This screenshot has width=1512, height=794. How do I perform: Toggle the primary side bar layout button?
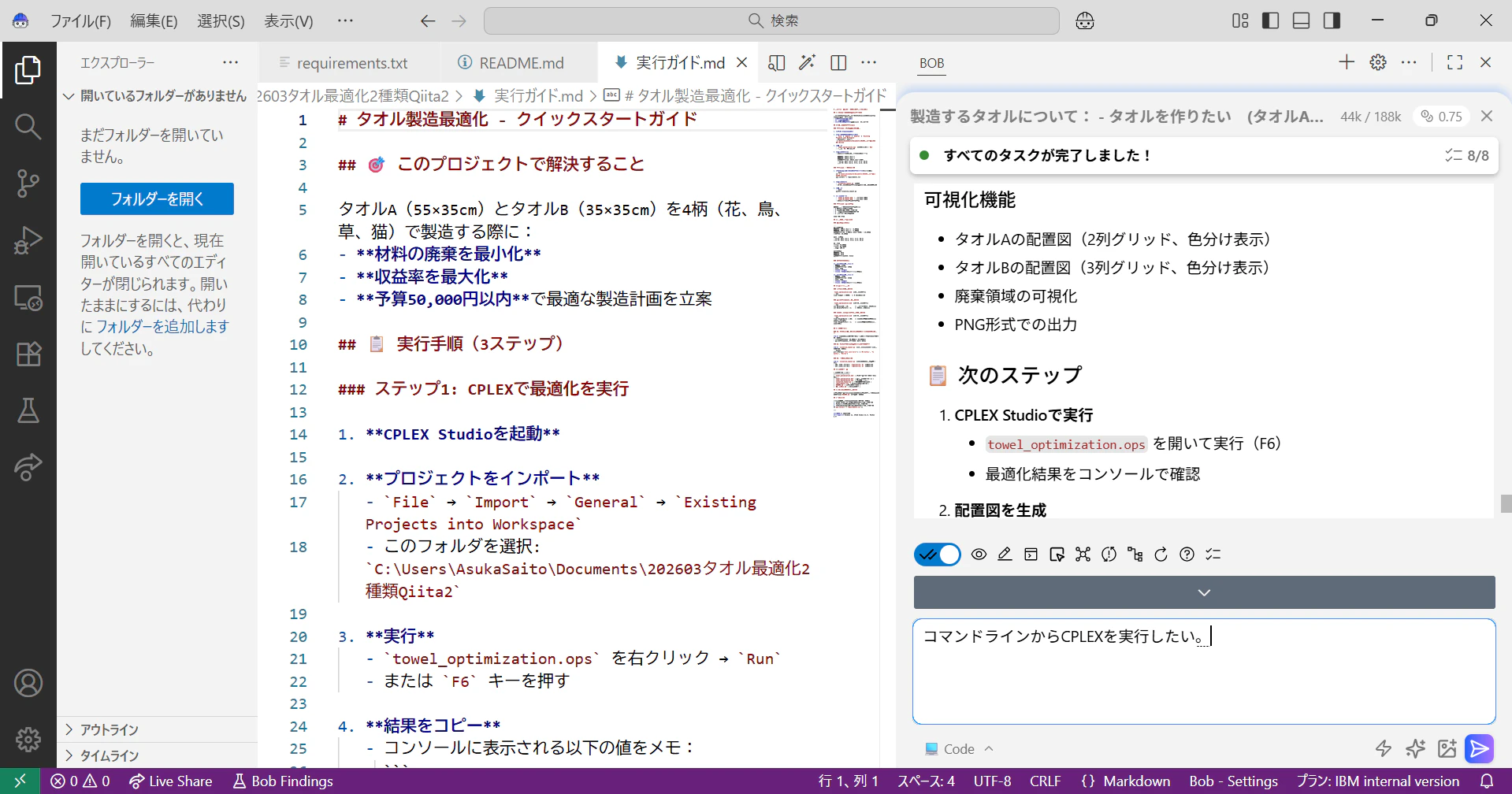click(1271, 20)
